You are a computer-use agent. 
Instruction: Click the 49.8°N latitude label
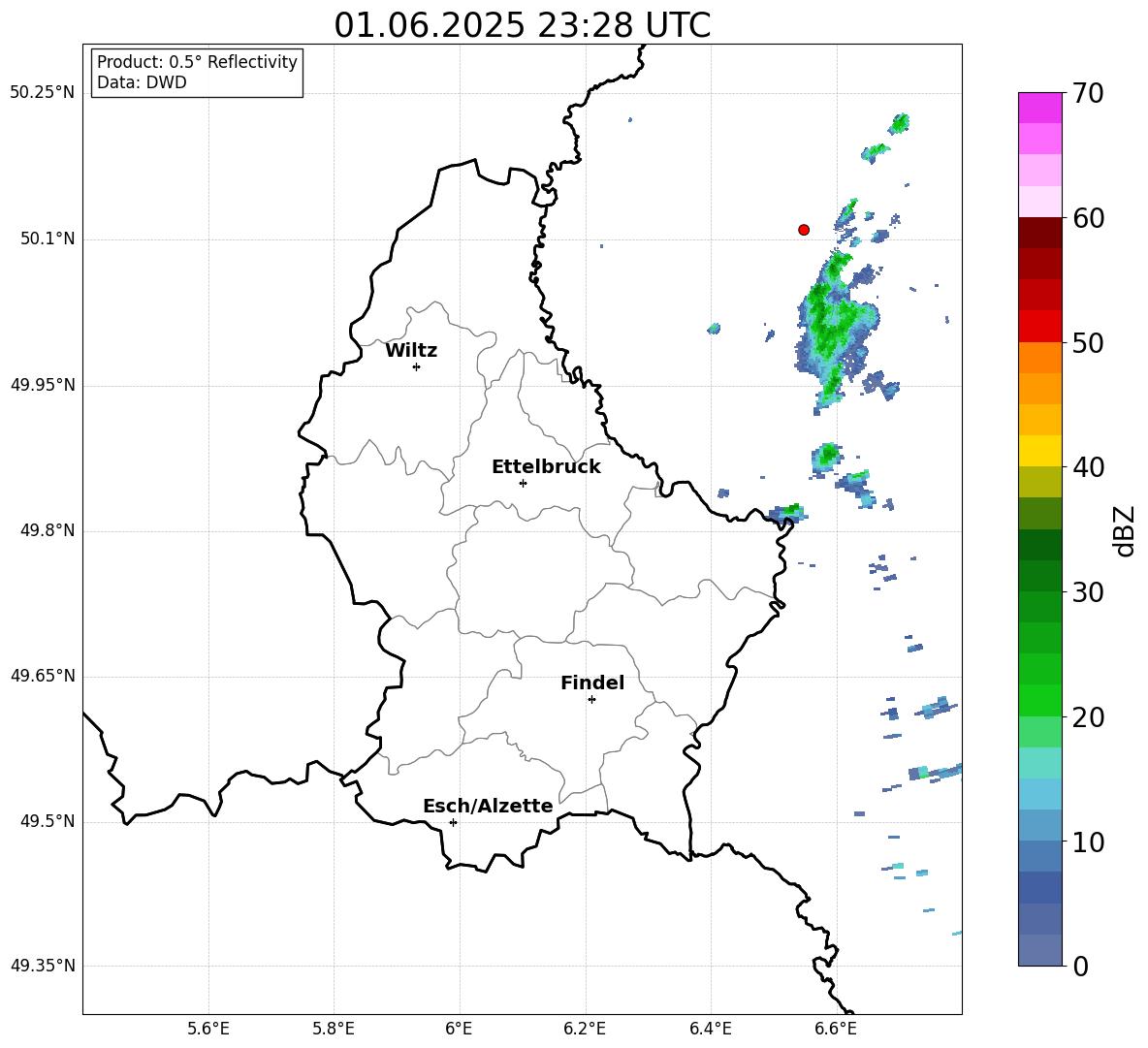click(48, 530)
